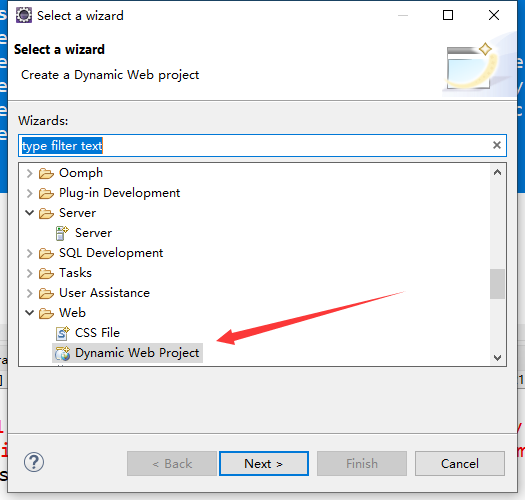Click the Dynamic Web Project globe icon
Viewport: 525px width, 500px height.
tap(63, 353)
